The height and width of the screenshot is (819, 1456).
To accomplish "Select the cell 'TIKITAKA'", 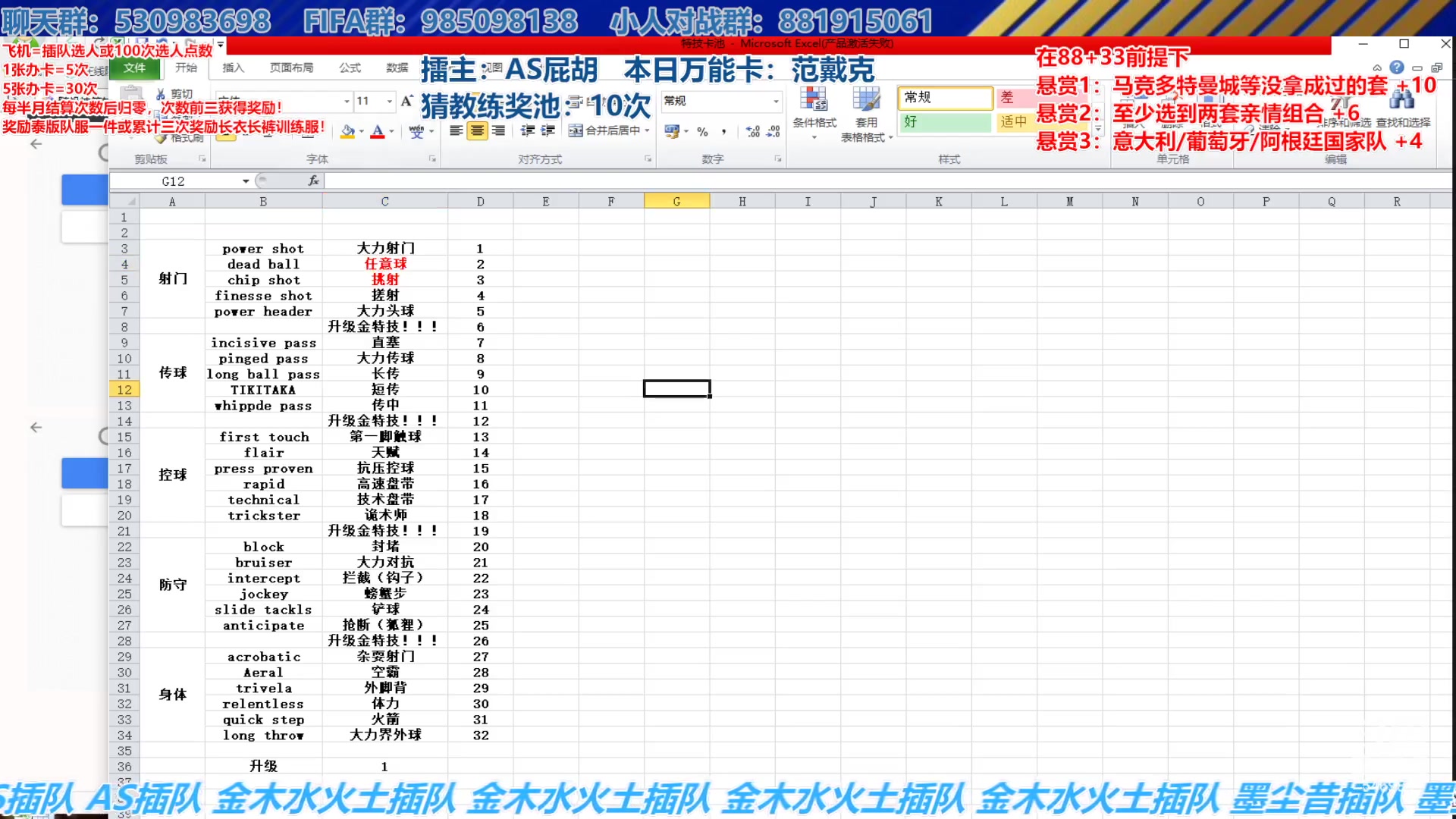I will click(263, 390).
